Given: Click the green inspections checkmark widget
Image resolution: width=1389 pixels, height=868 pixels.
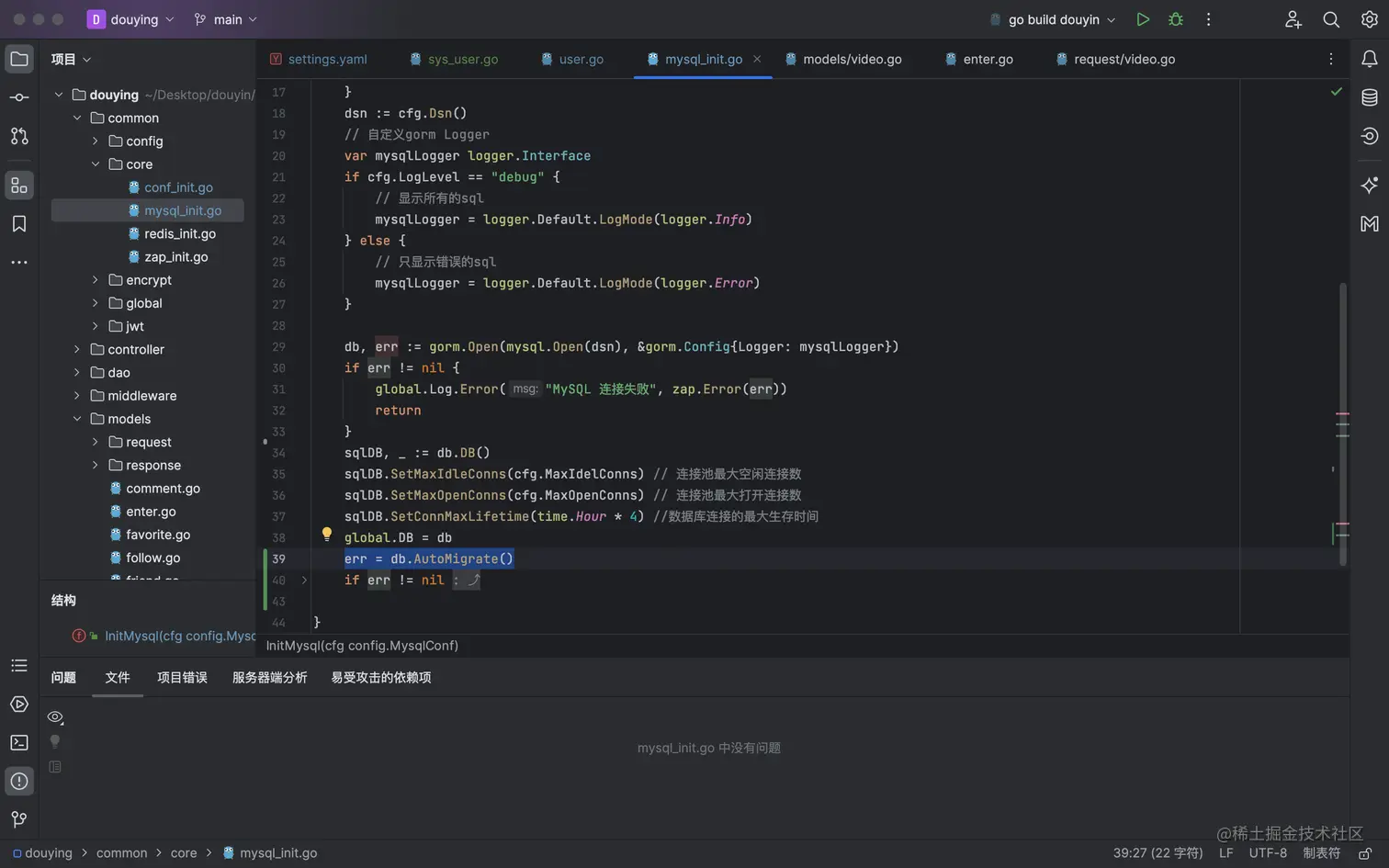Looking at the screenshot, I should coord(1337,92).
